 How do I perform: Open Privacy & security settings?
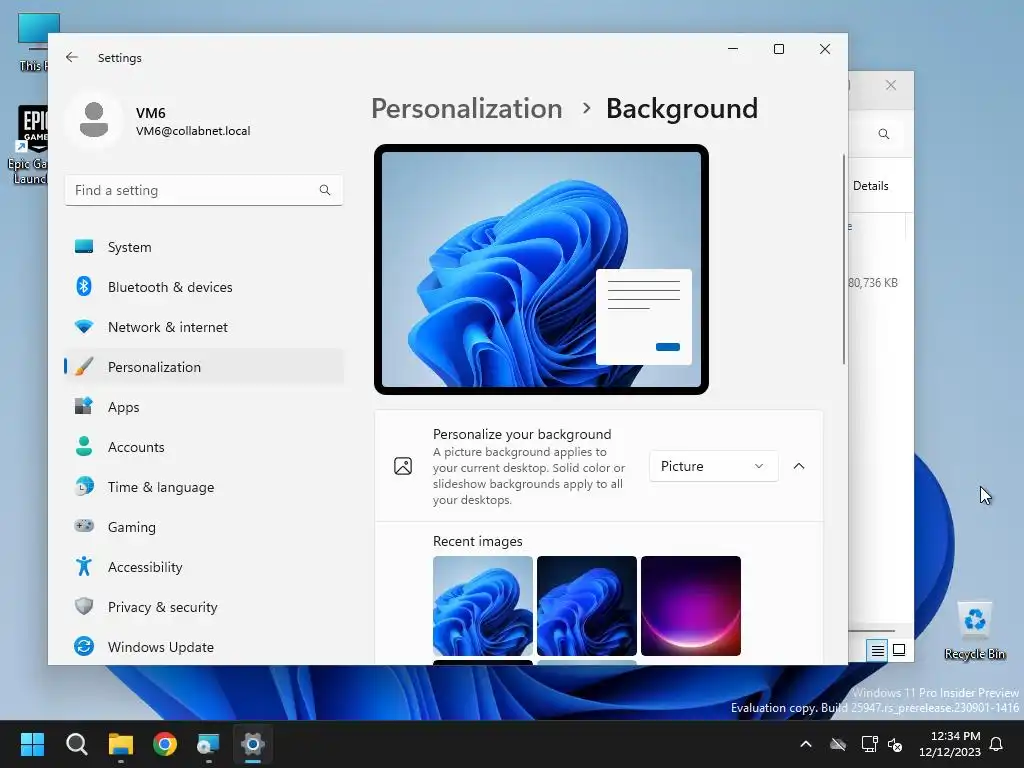coord(204,607)
